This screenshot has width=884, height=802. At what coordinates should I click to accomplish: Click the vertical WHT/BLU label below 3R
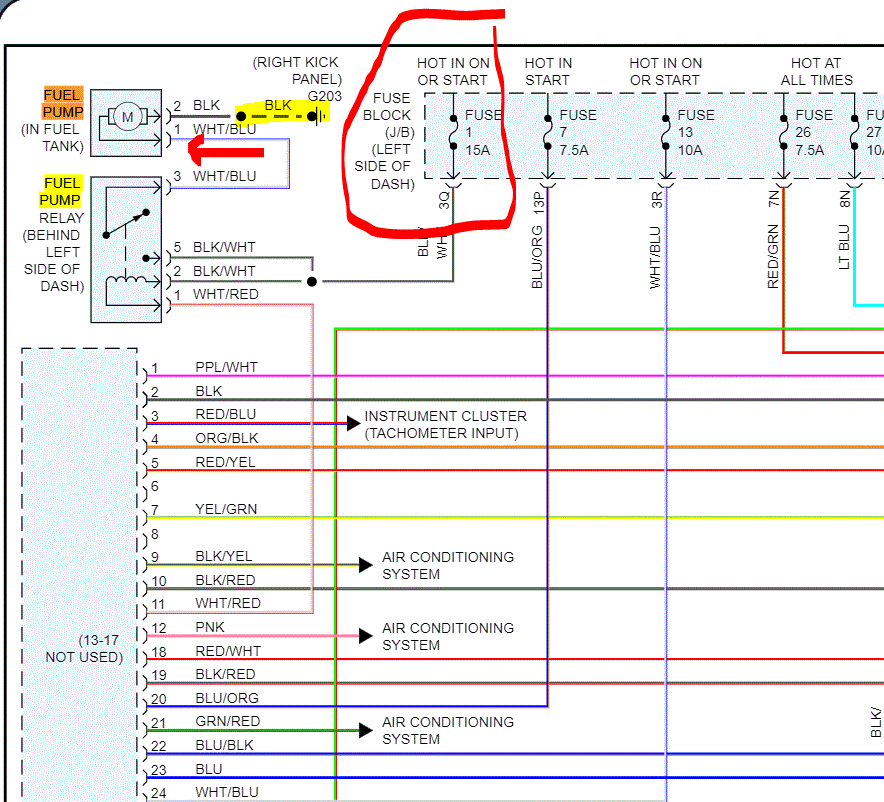pos(655,258)
